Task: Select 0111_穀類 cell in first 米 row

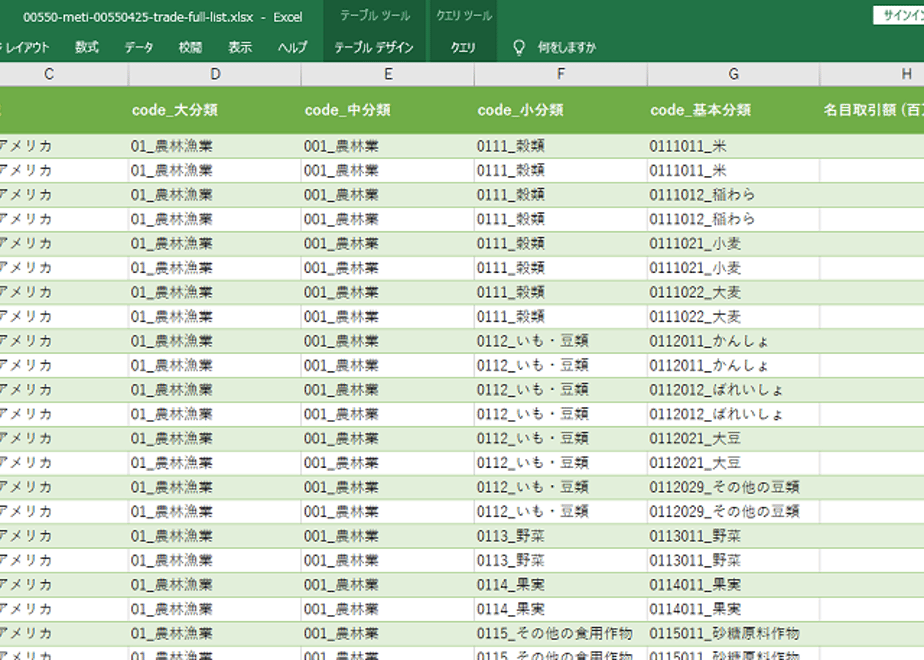Action: tap(560, 146)
